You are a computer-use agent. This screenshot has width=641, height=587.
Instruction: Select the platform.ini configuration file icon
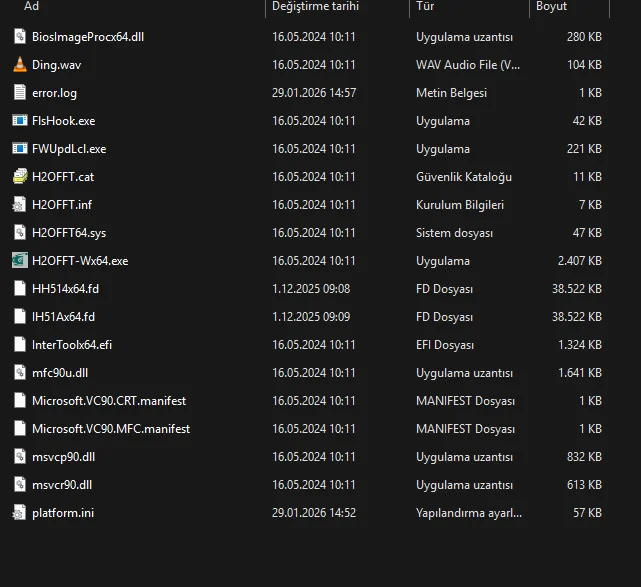pyautogui.click(x=20, y=513)
